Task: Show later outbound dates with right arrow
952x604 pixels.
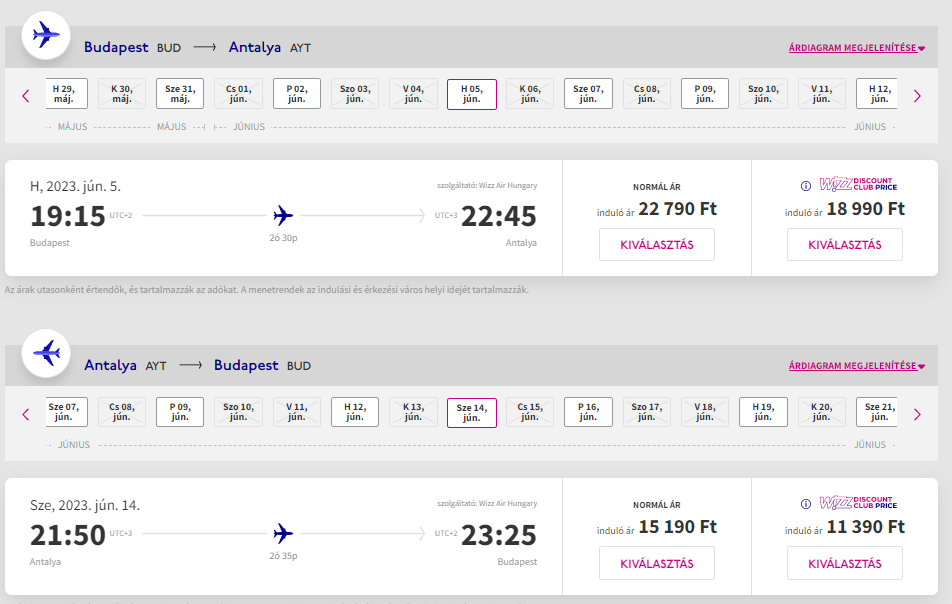Action: pos(917,96)
